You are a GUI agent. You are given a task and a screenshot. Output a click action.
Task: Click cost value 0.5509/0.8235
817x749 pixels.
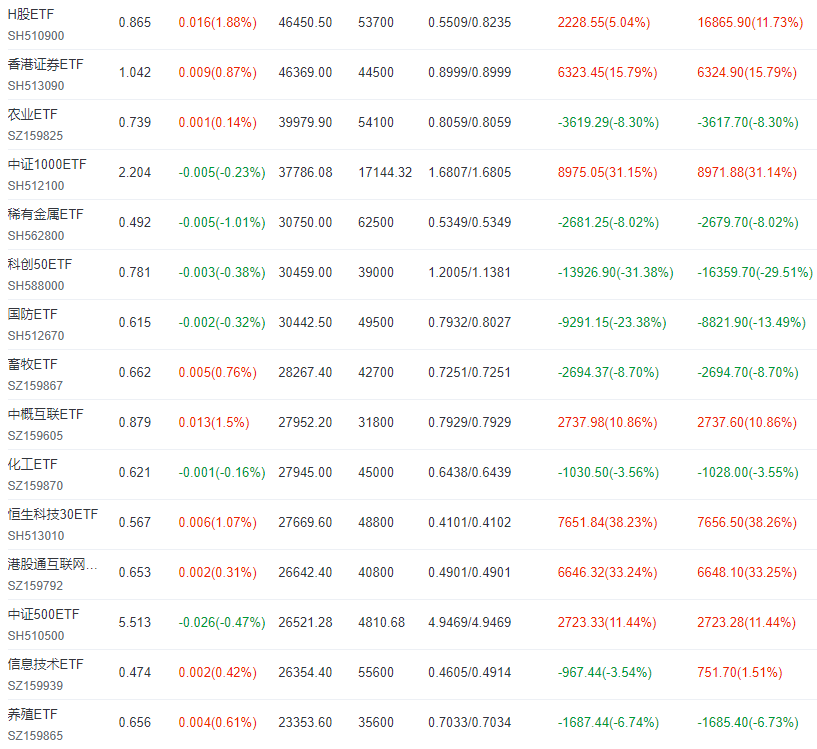coord(469,23)
